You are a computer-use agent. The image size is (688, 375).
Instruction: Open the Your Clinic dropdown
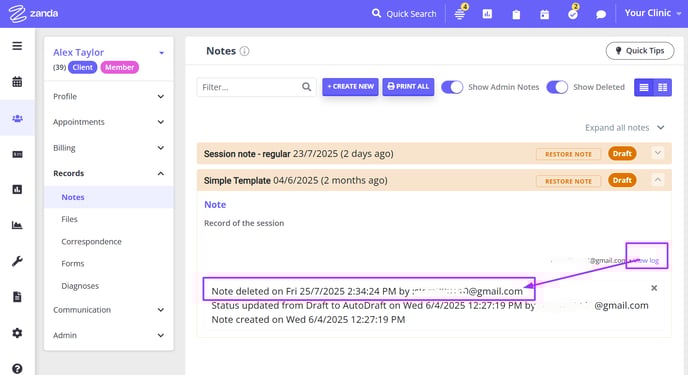coord(652,13)
